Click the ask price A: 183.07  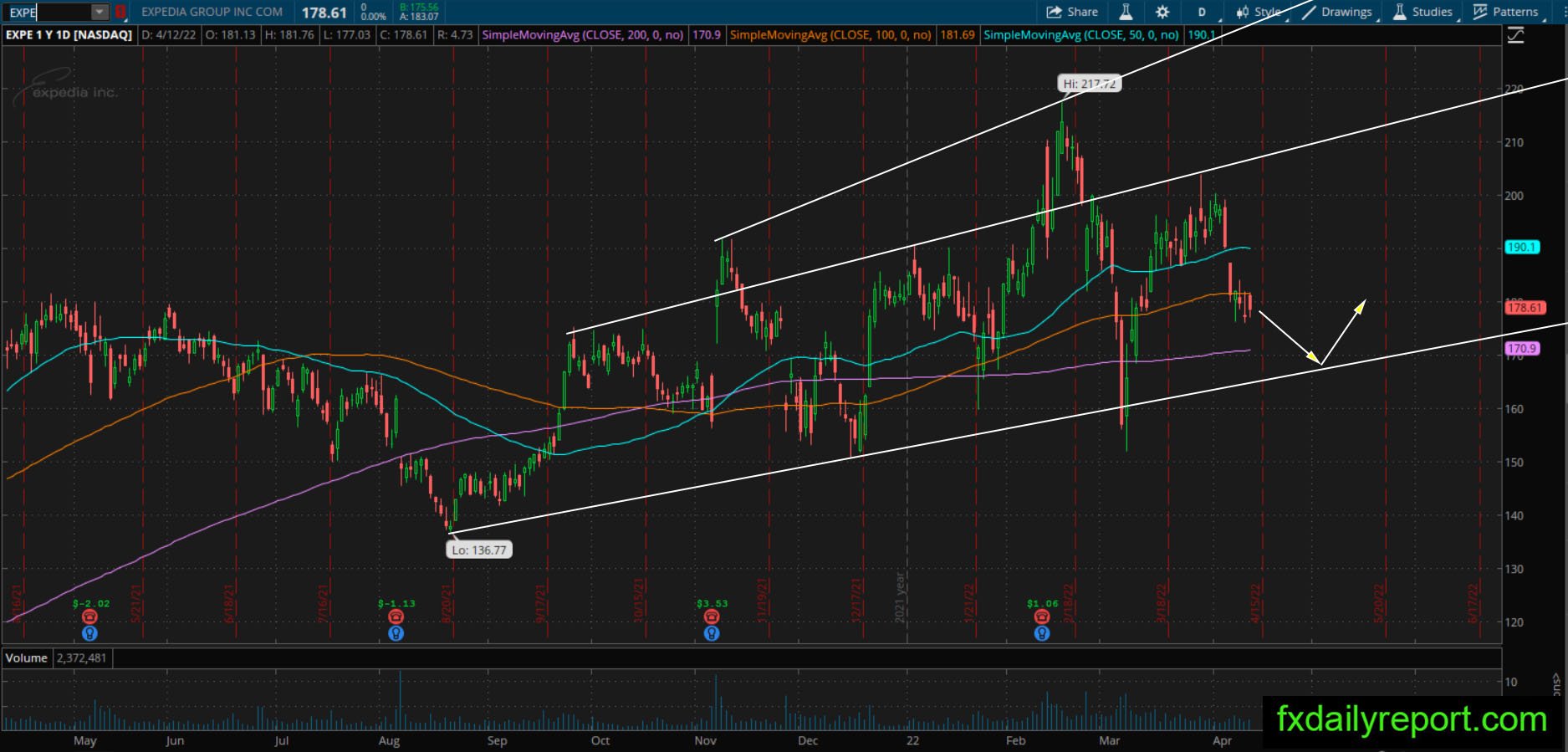pos(420,17)
